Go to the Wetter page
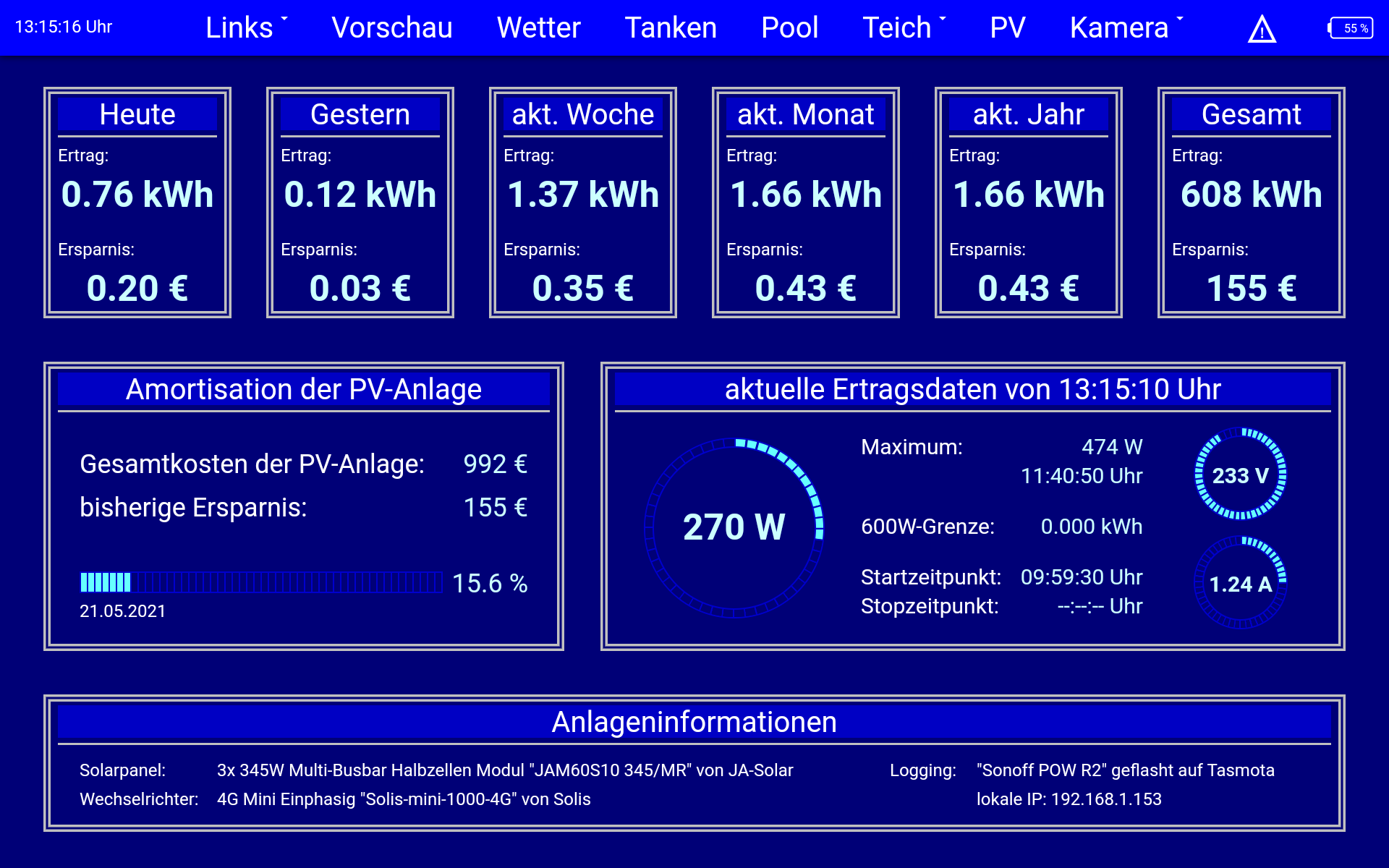Viewport: 1389px width, 868px height. click(538, 27)
